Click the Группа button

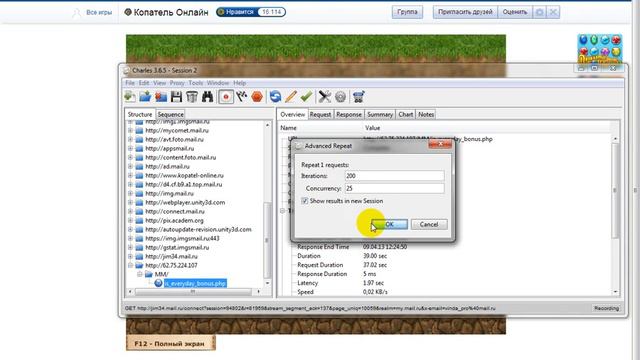[407, 12]
